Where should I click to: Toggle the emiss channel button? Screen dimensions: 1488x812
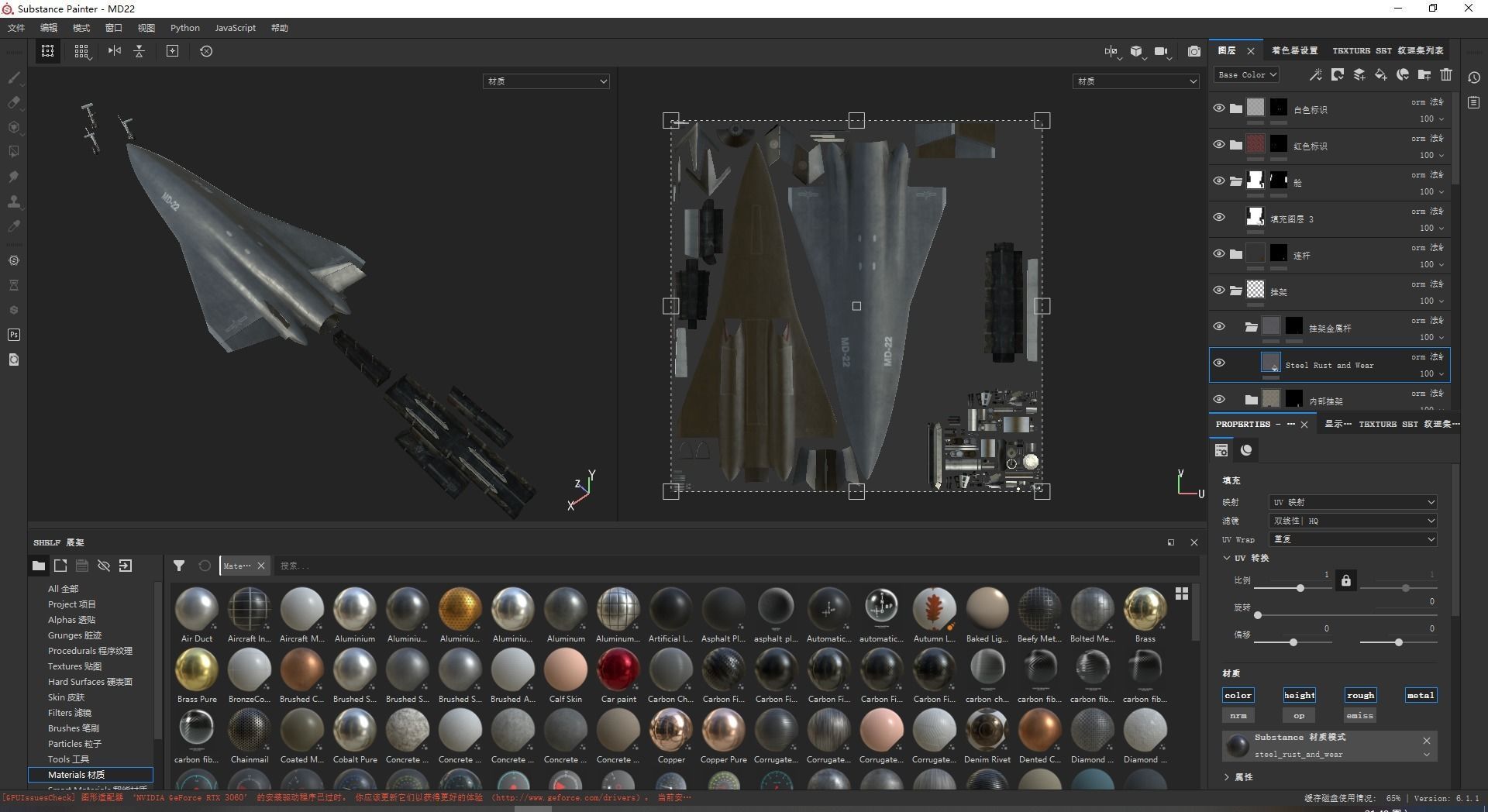1359,715
